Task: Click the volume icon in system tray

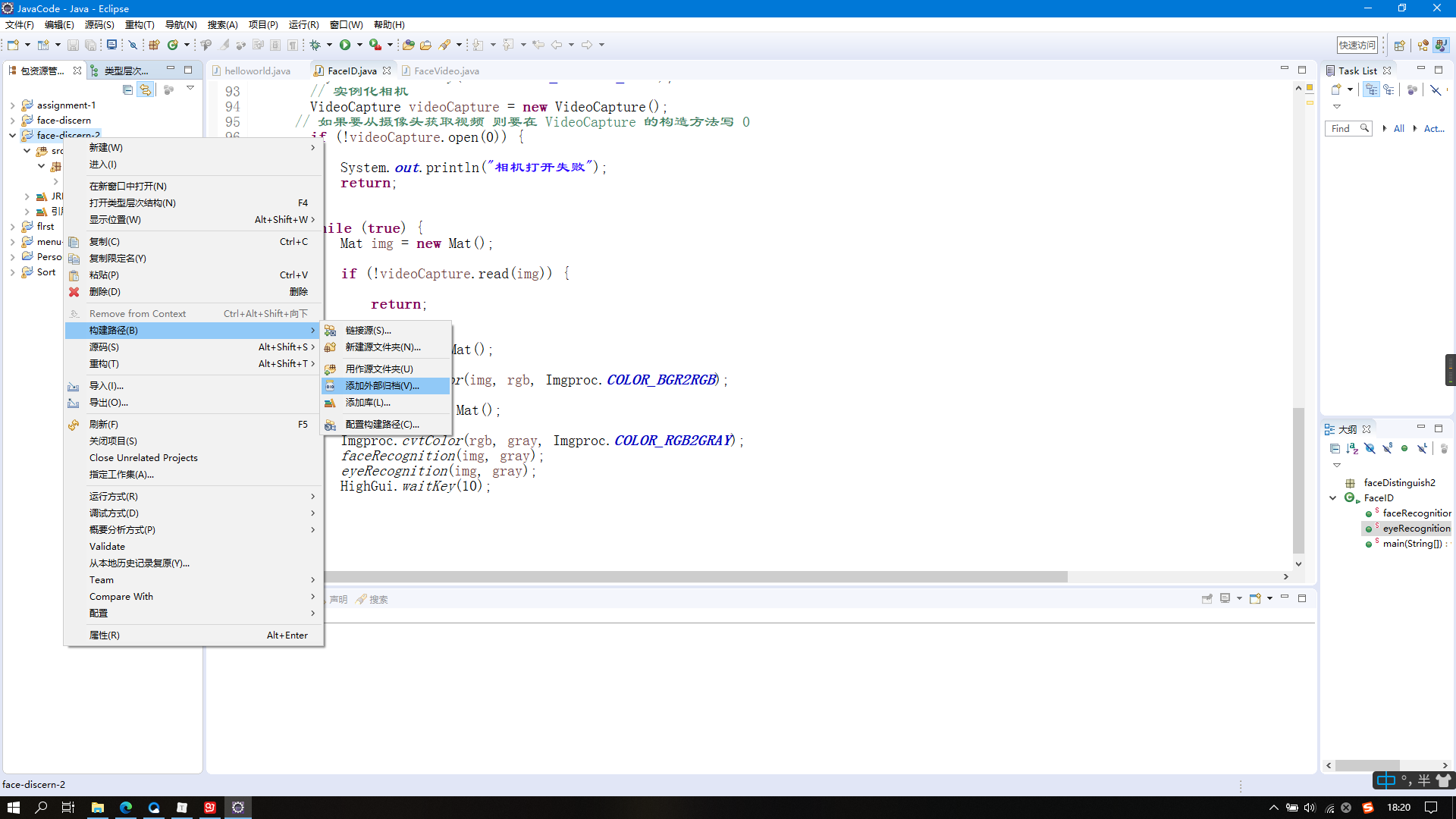Action: pyautogui.click(x=1310, y=808)
